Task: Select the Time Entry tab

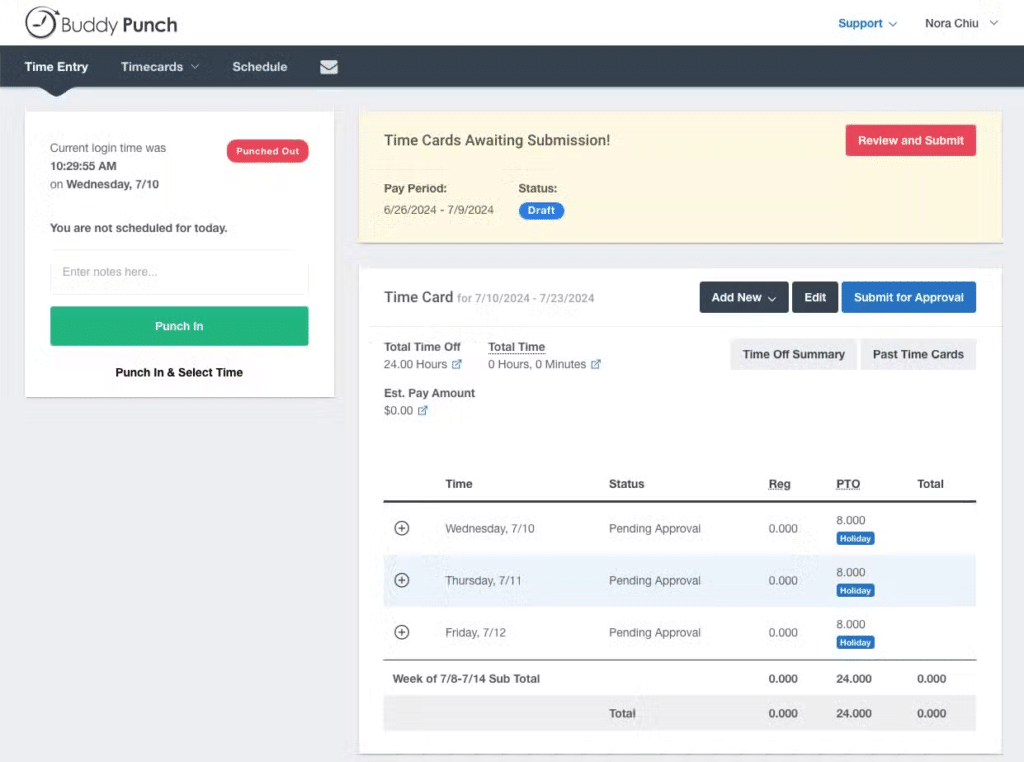Action: (56, 67)
